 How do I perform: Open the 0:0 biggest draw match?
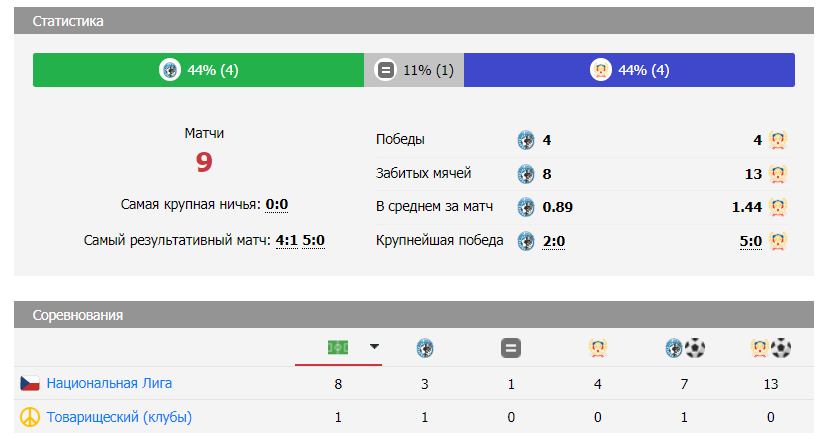tap(277, 205)
